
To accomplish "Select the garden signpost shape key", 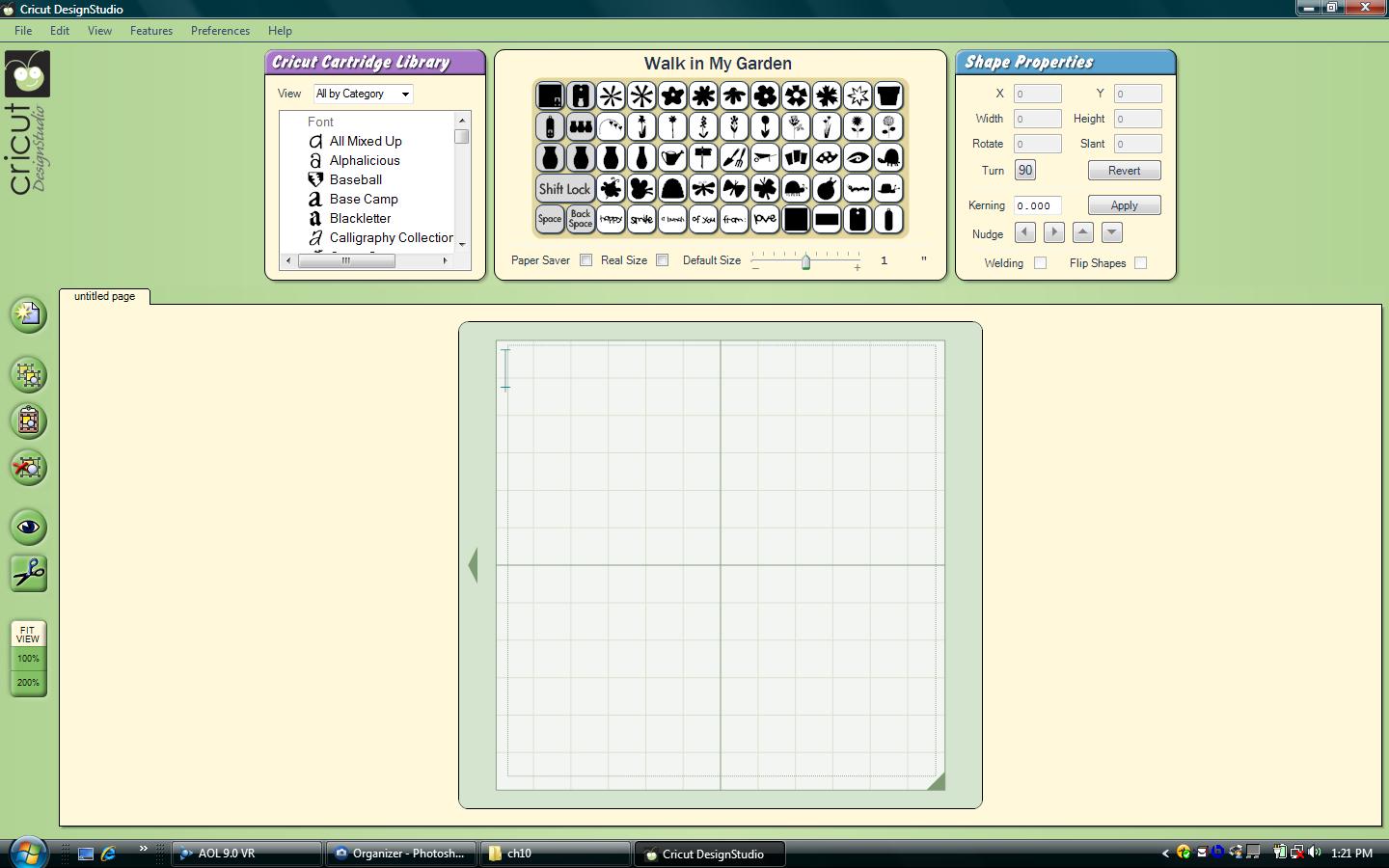I will (x=703, y=157).
